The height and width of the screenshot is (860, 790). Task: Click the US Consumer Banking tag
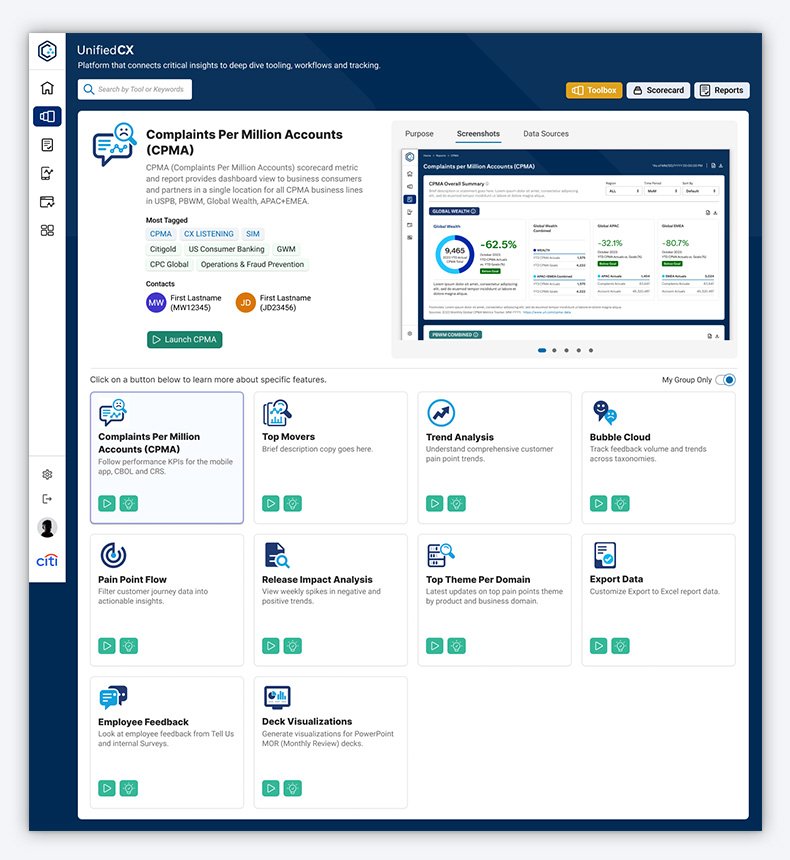(x=227, y=249)
